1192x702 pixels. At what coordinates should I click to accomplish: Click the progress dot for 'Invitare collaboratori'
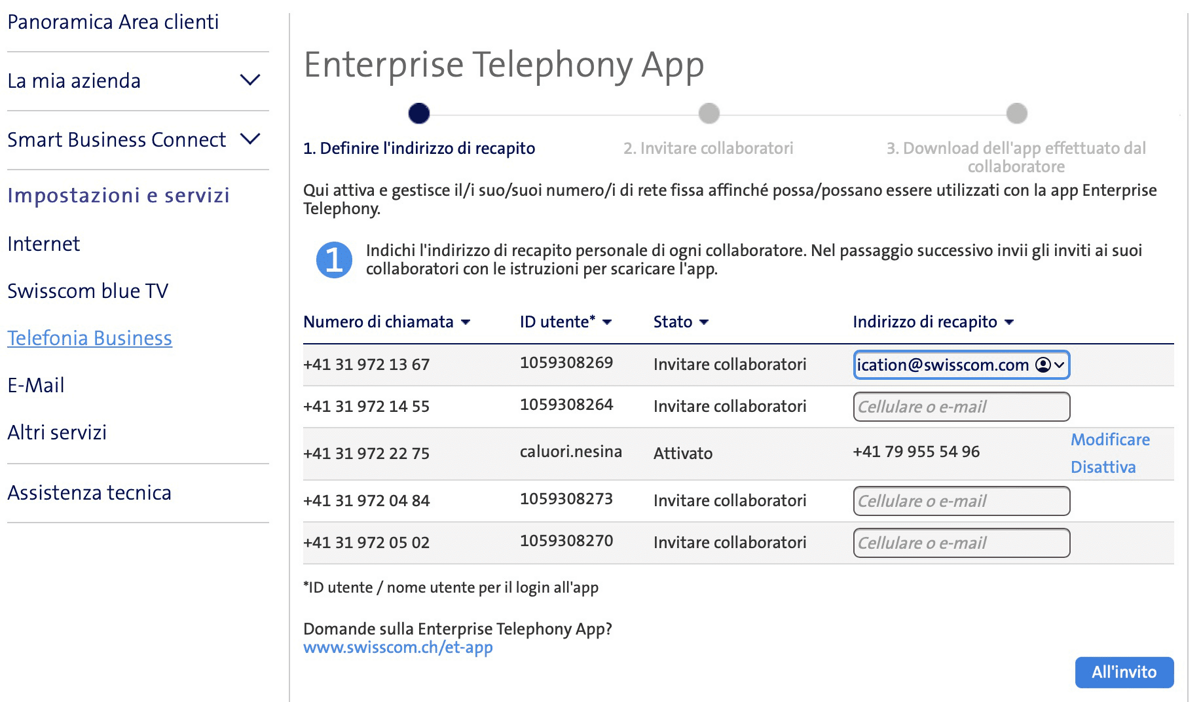click(709, 113)
